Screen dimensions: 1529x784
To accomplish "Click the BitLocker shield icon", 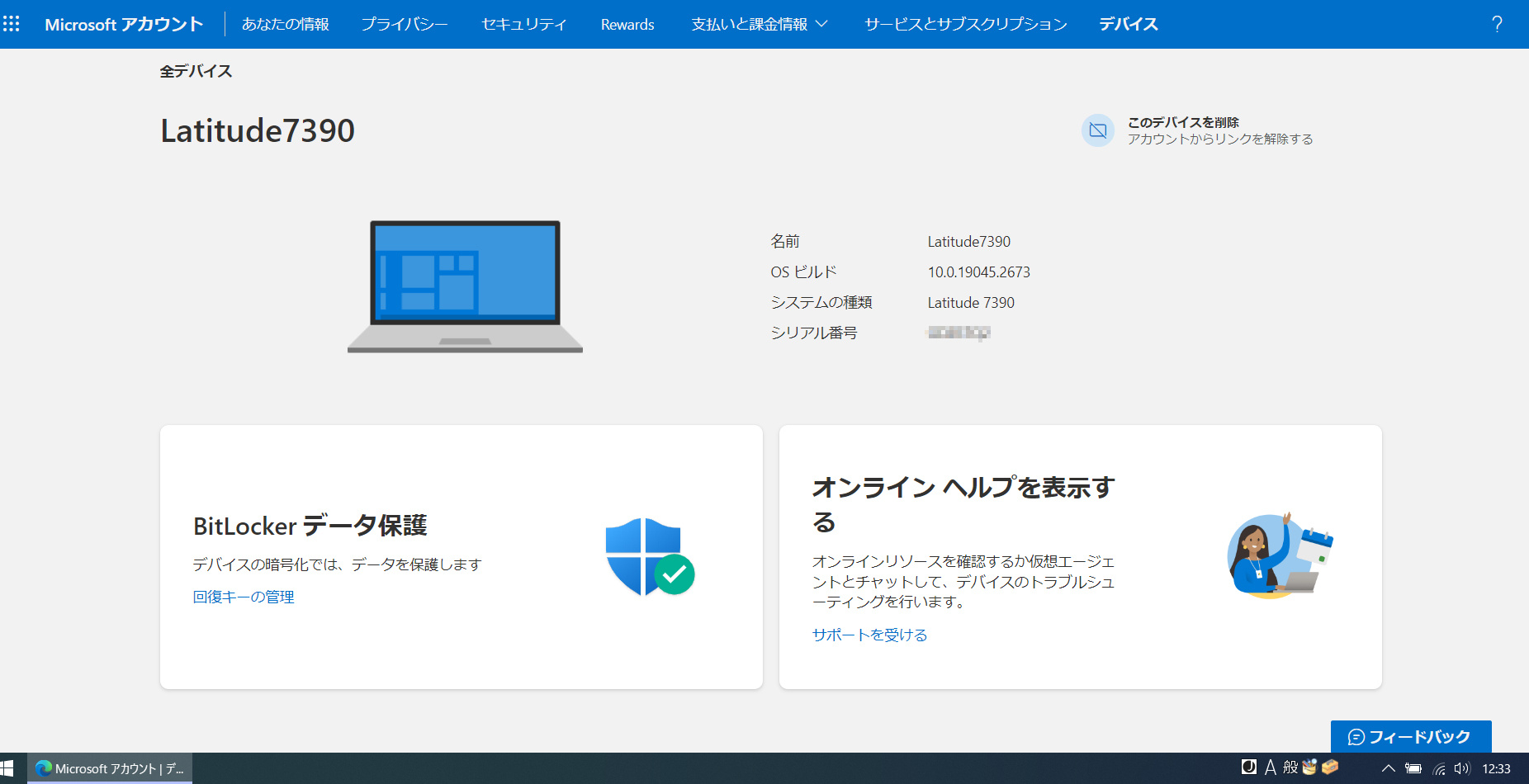I will pyautogui.click(x=650, y=557).
